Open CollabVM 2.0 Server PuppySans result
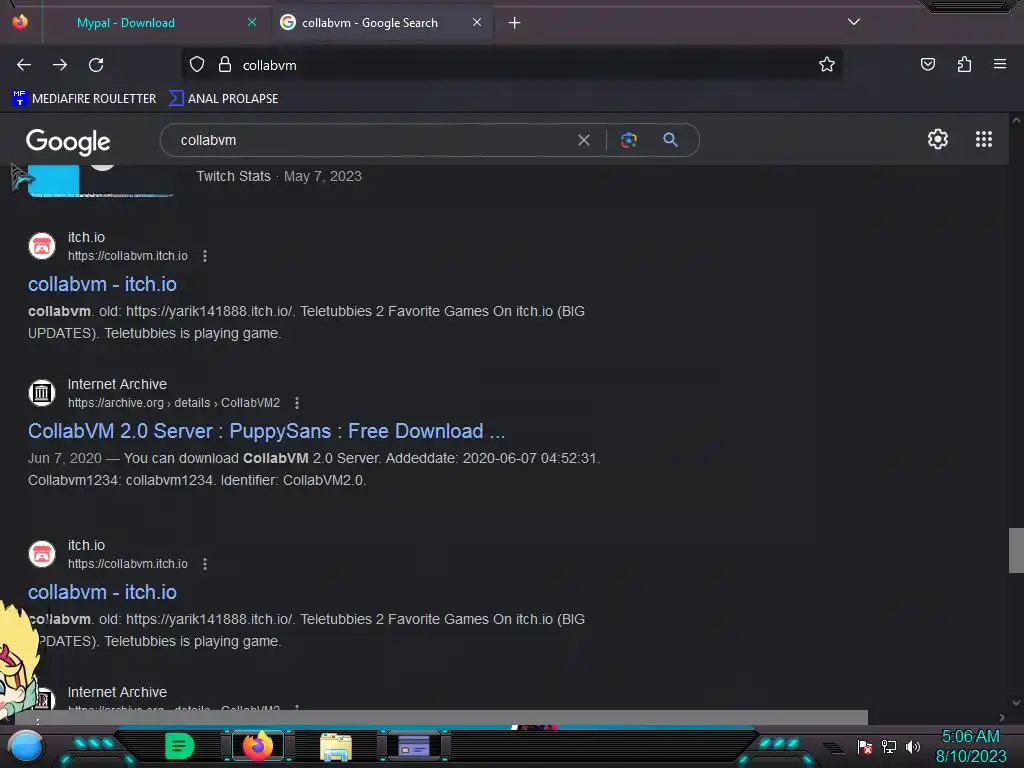The image size is (1024, 768). 266,431
